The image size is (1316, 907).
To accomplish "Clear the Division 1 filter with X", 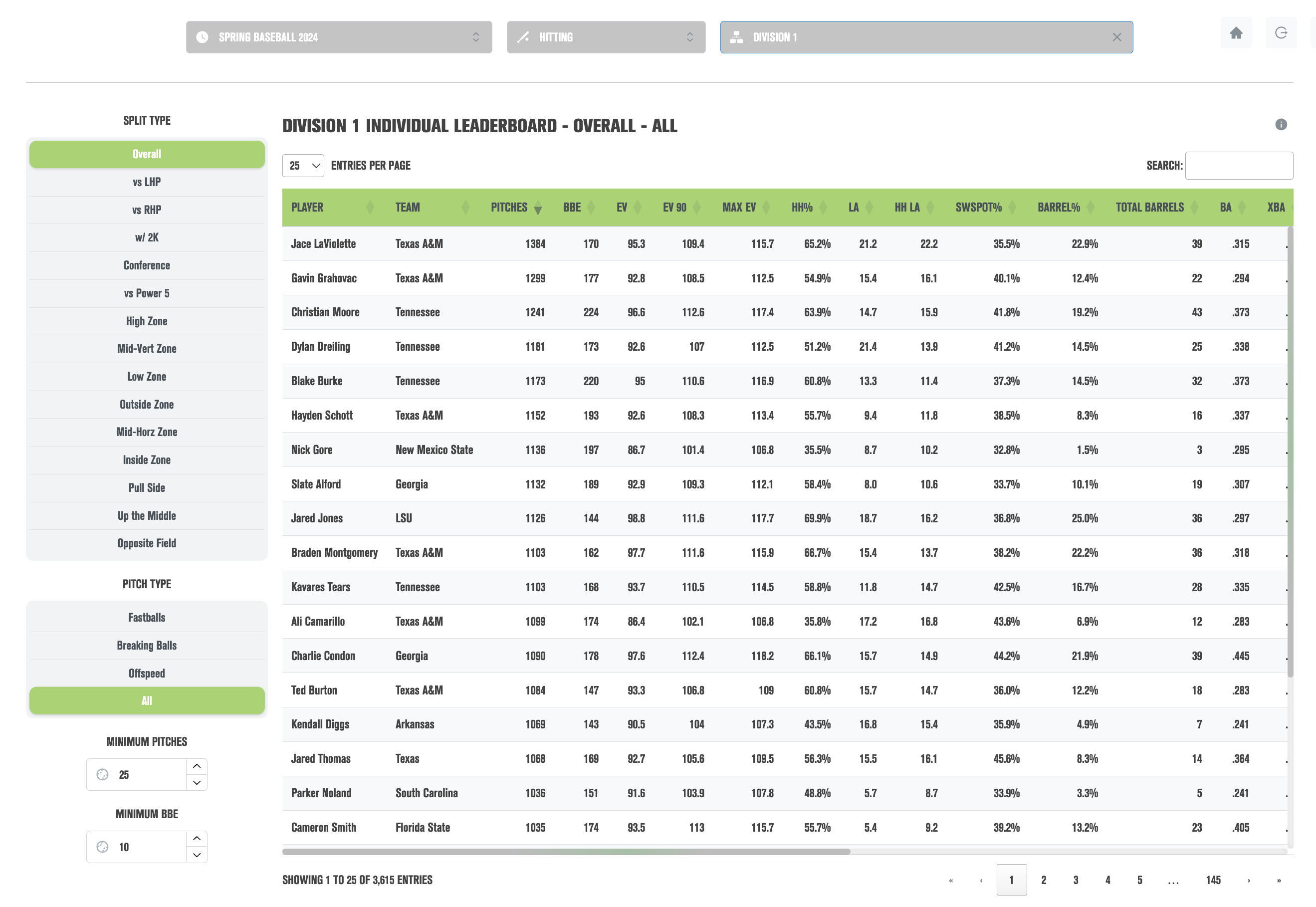I will (x=1116, y=37).
